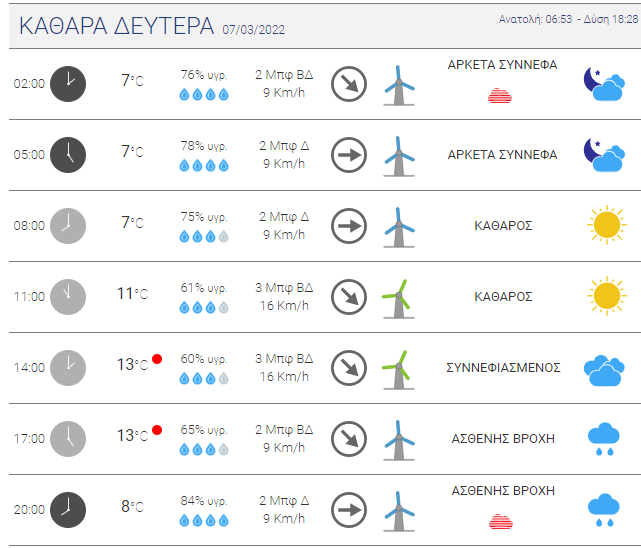Click the clock icon at 02:00
The image size is (641, 548).
point(68,83)
